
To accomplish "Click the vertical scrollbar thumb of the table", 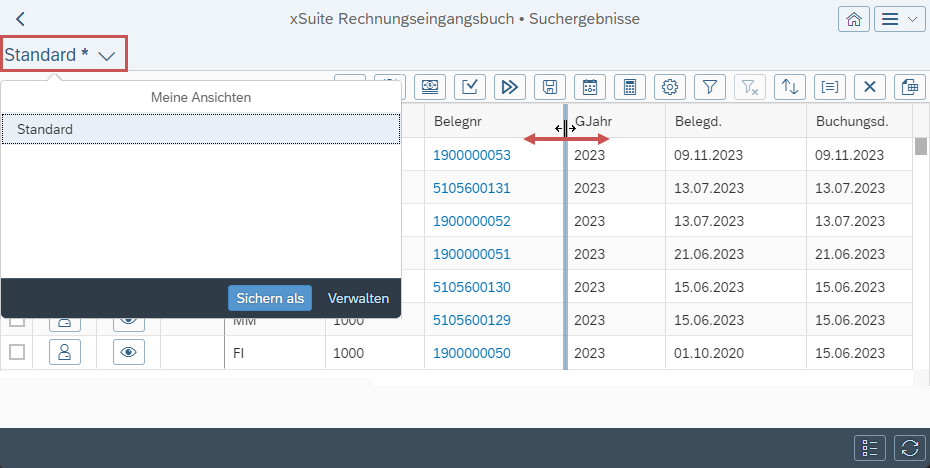I will [x=921, y=145].
